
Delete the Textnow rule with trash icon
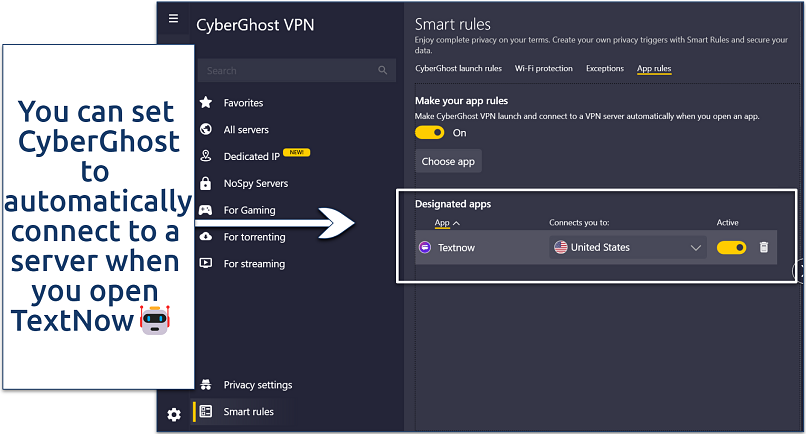pyautogui.click(x=764, y=247)
